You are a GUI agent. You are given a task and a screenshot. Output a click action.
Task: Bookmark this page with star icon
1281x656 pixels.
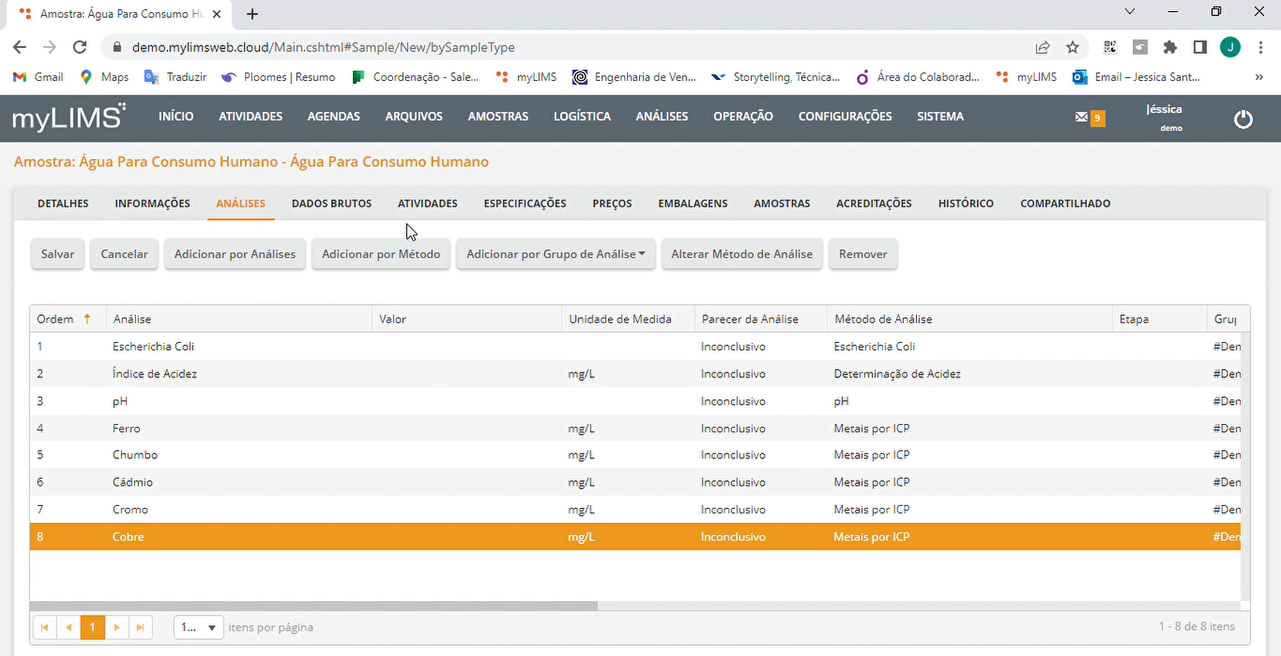(1072, 47)
